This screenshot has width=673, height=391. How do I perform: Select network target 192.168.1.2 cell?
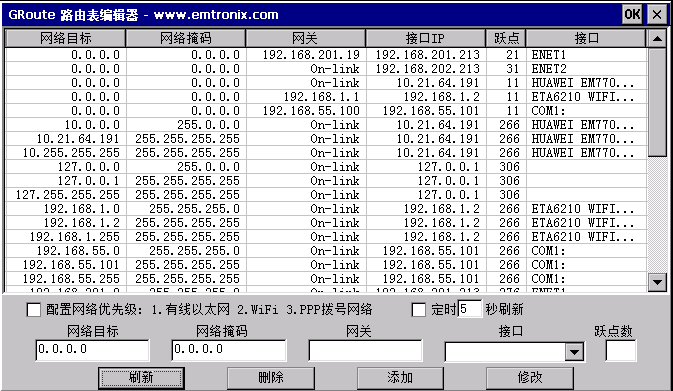pos(66,223)
